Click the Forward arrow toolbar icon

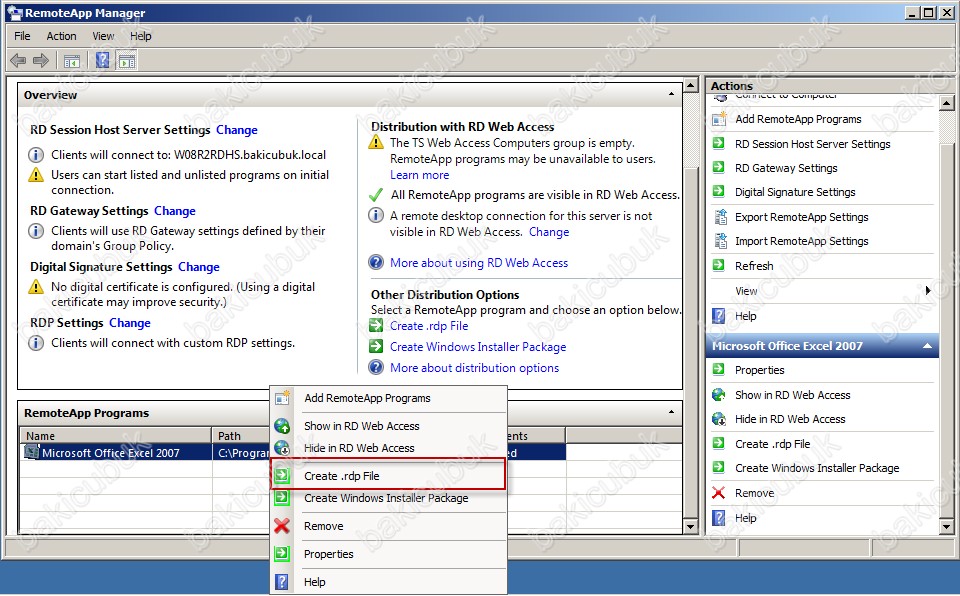point(41,61)
